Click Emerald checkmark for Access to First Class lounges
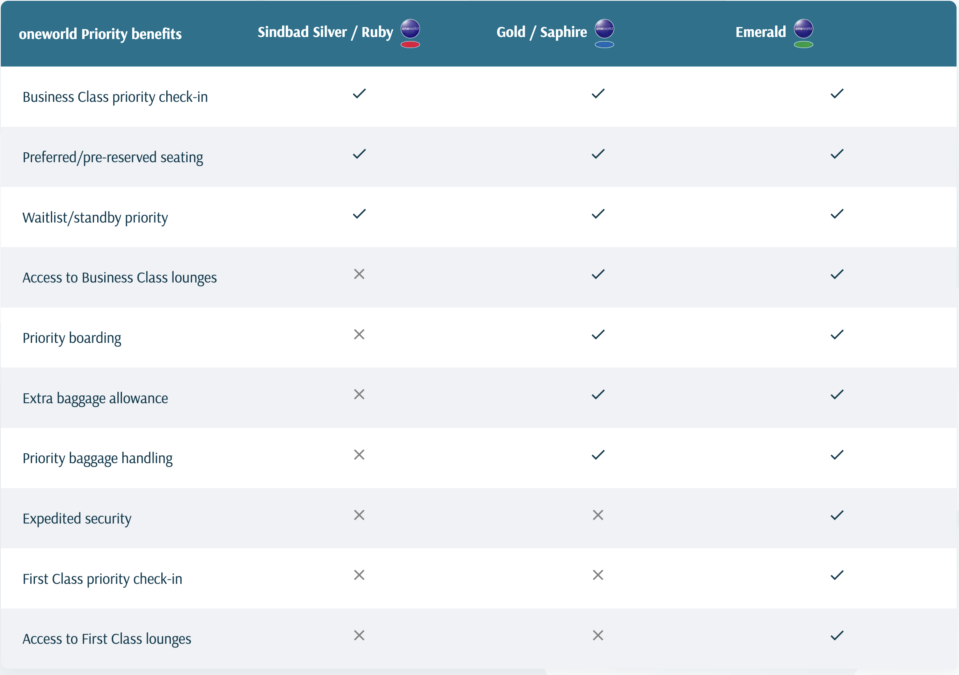Image resolution: width=959 pixels, height=675 pixels. (837, 635)
